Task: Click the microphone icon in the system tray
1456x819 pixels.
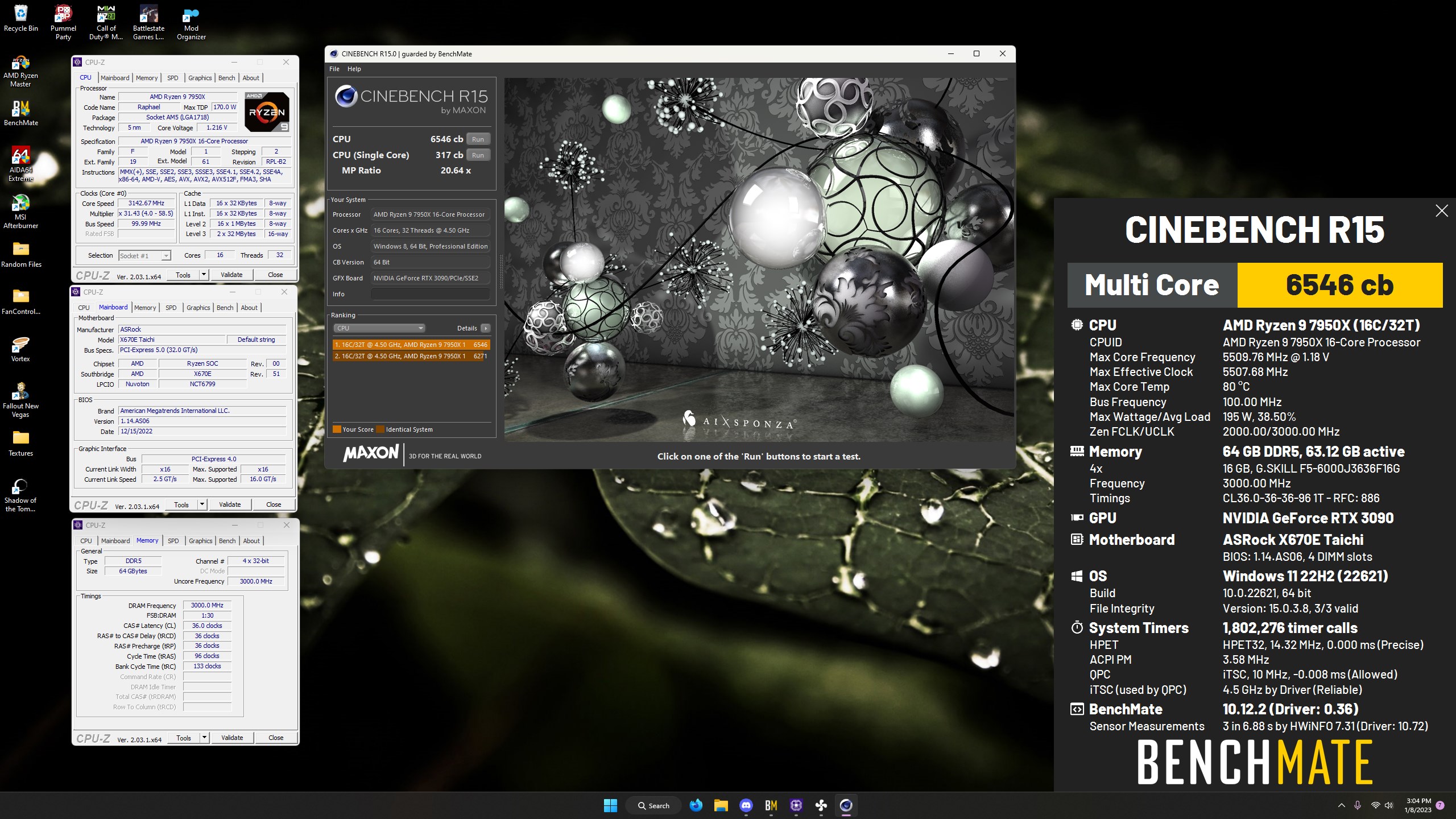Action: 1358,805
